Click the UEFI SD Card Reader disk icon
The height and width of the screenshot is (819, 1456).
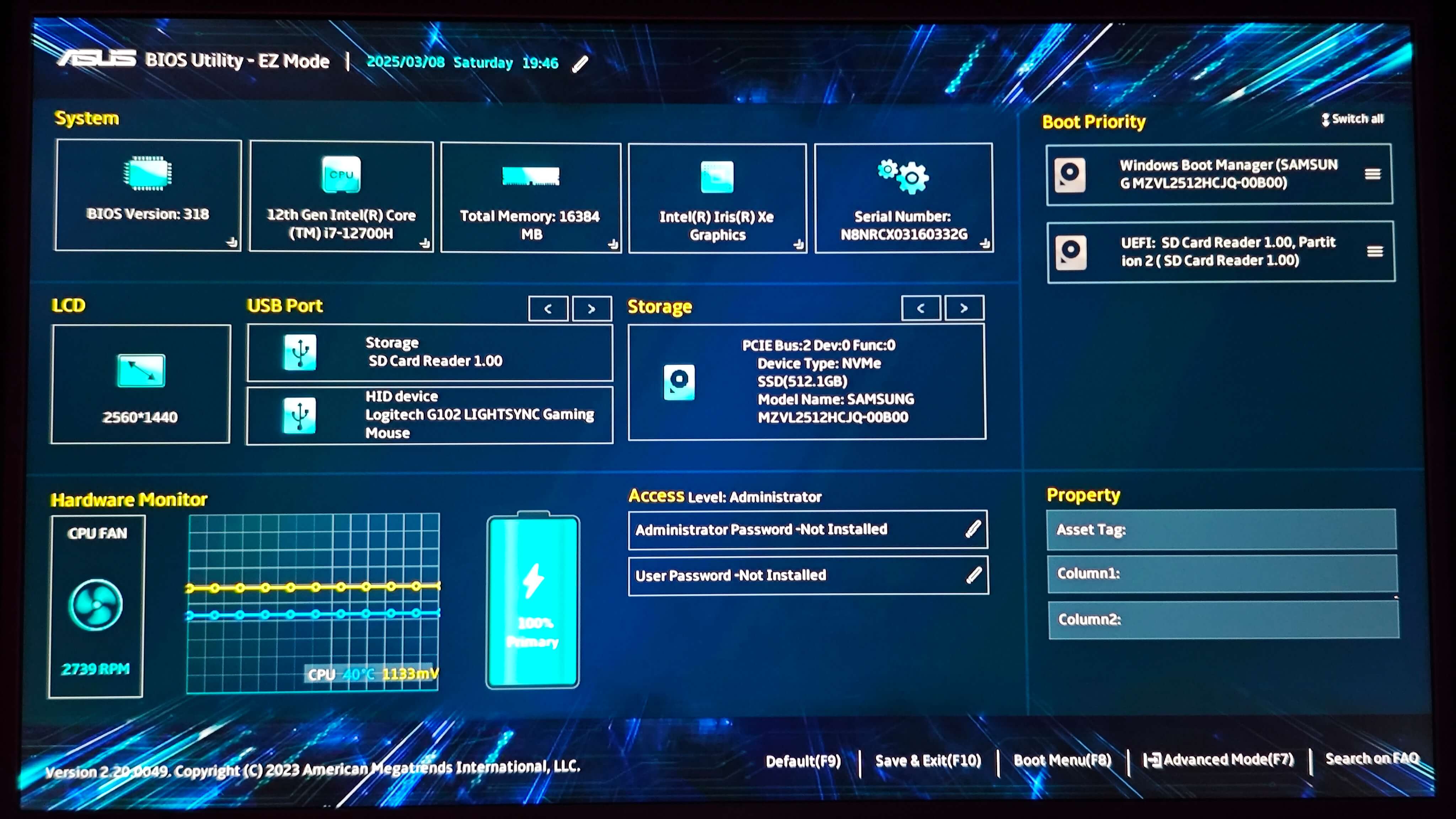tap(1071, 253)
